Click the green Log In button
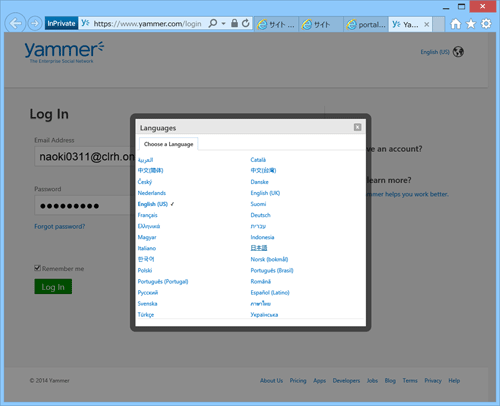This screenshot has height=406, width=500. click(53, 287)
